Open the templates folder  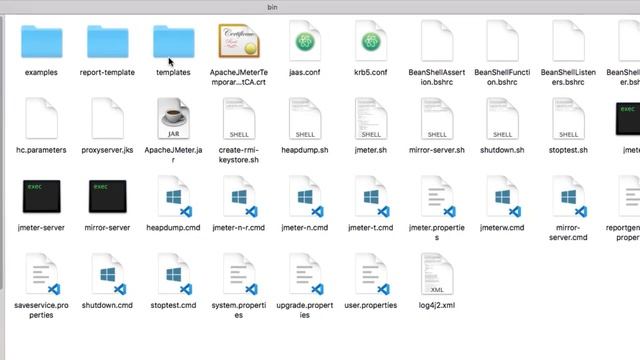point(174,41)
